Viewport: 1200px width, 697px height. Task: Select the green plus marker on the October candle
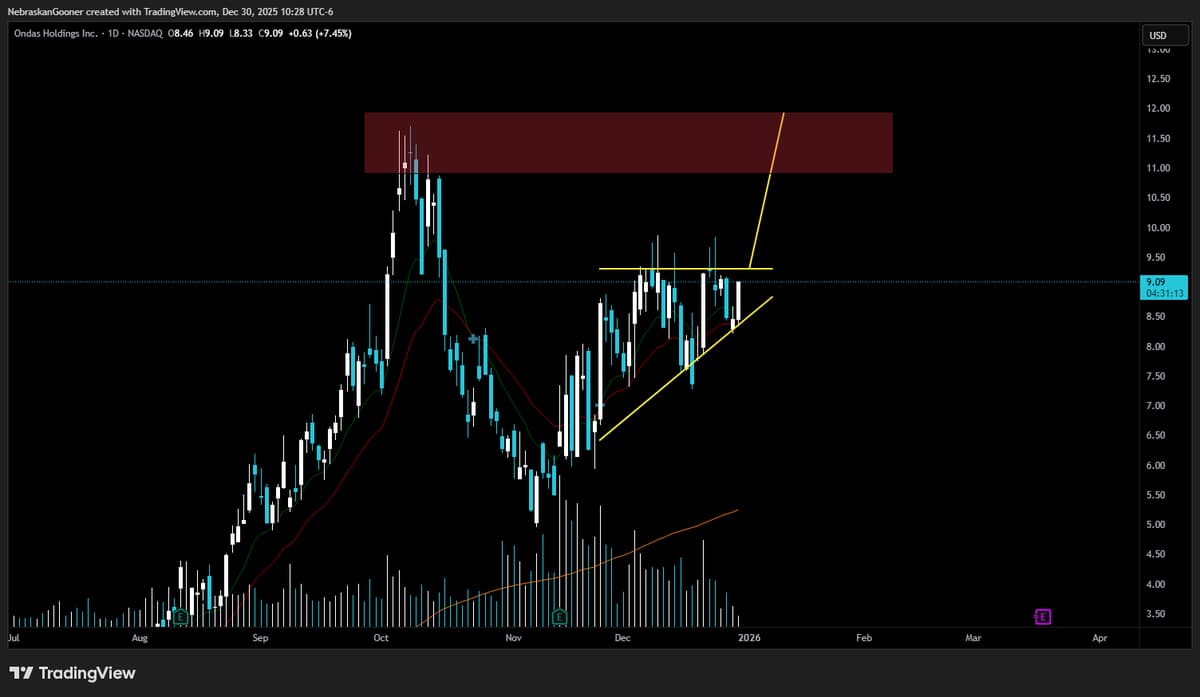pyautogui.click(x=471, y=340)
